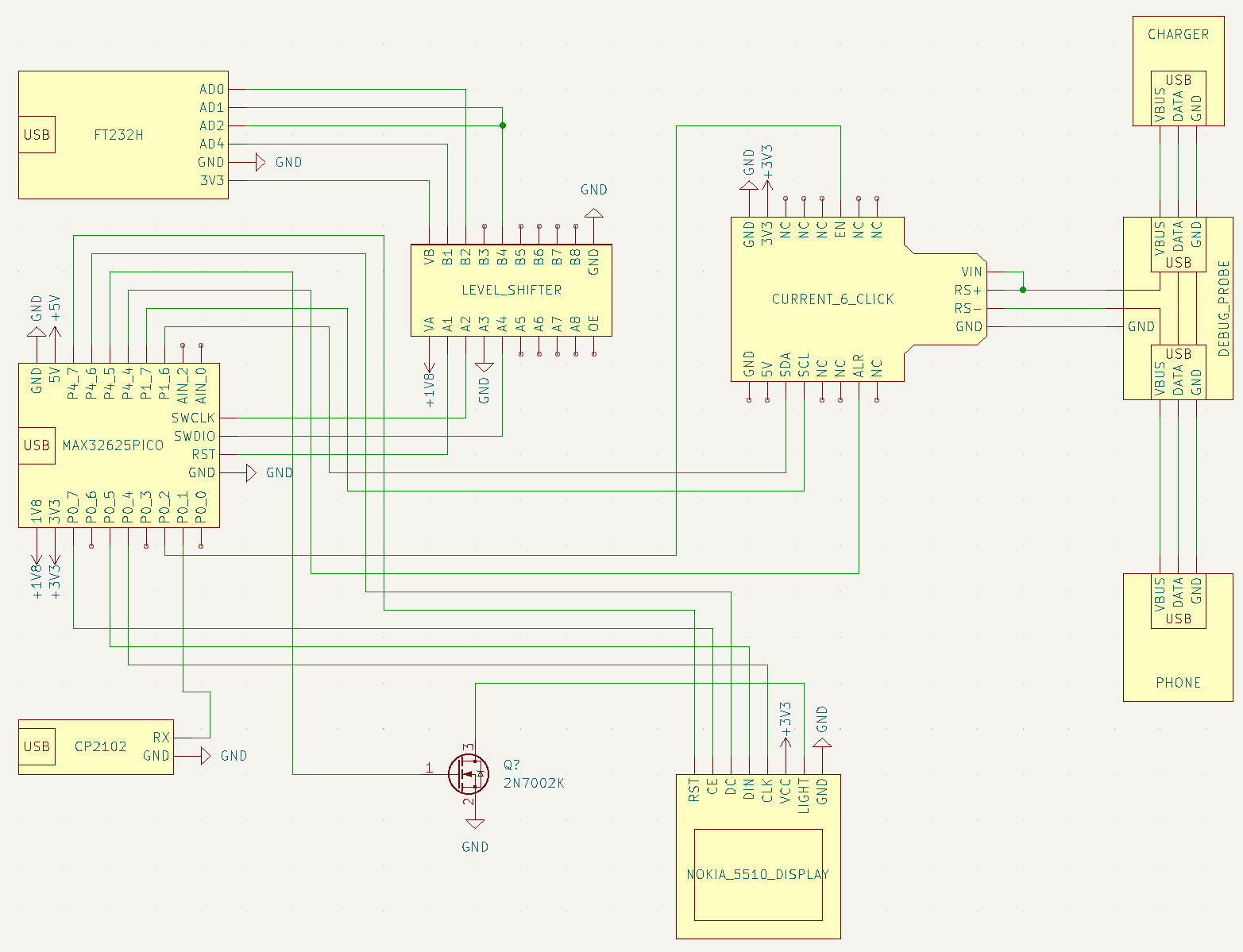Select the CHARGER block title
1243x952 pixels.
point(1179,35)
